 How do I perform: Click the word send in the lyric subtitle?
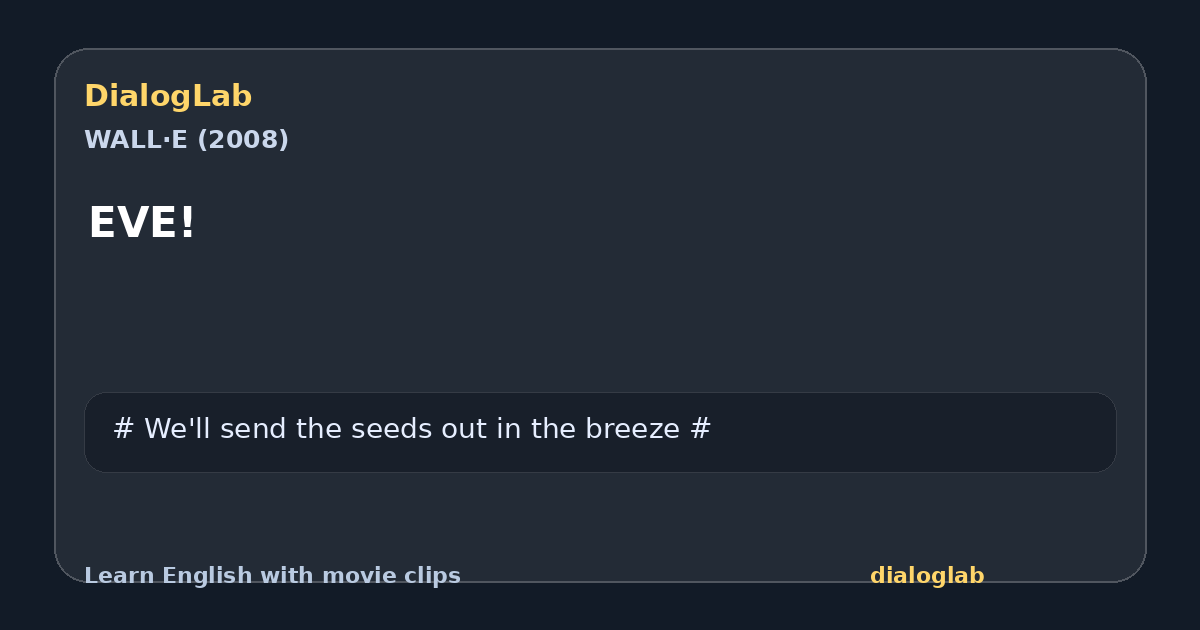tap(256, 429)
